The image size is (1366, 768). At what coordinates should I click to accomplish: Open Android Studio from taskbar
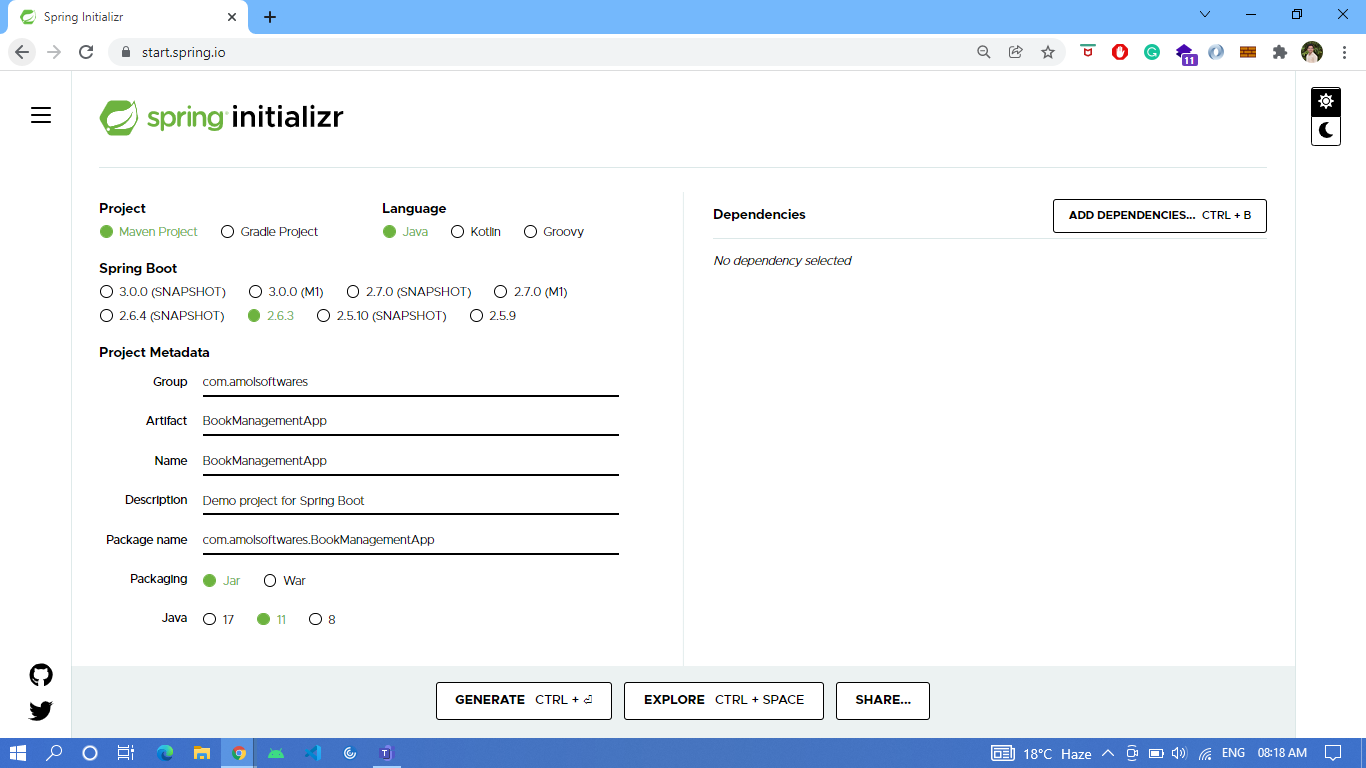pos(276,753)
